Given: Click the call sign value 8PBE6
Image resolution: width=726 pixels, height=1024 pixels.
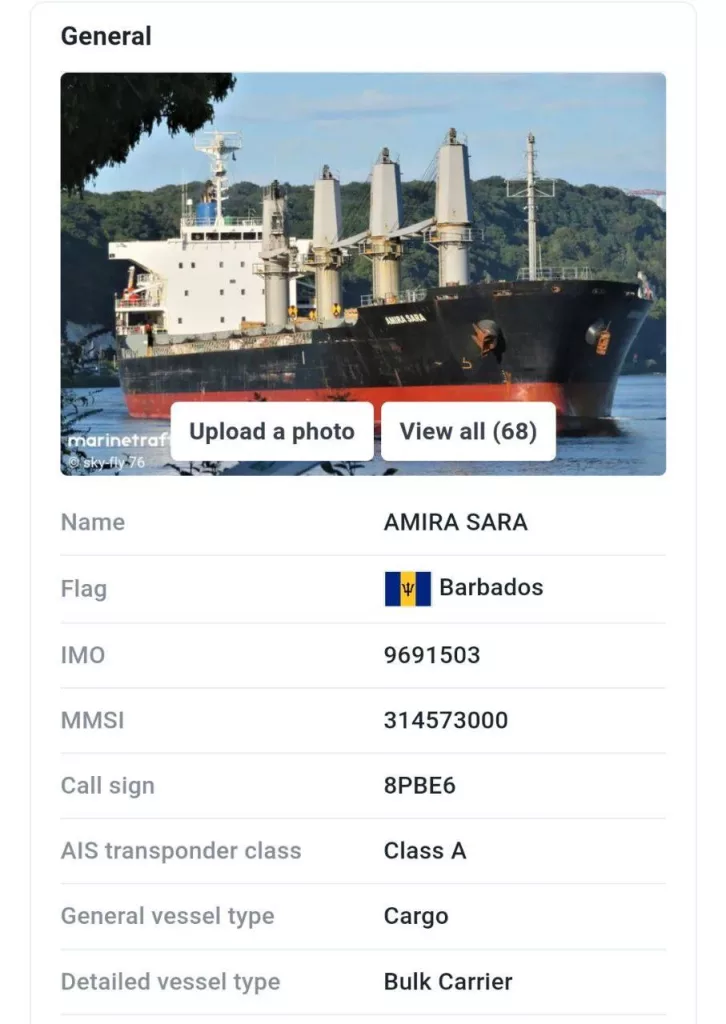Looking at the screenshot, I should [419, 786].
